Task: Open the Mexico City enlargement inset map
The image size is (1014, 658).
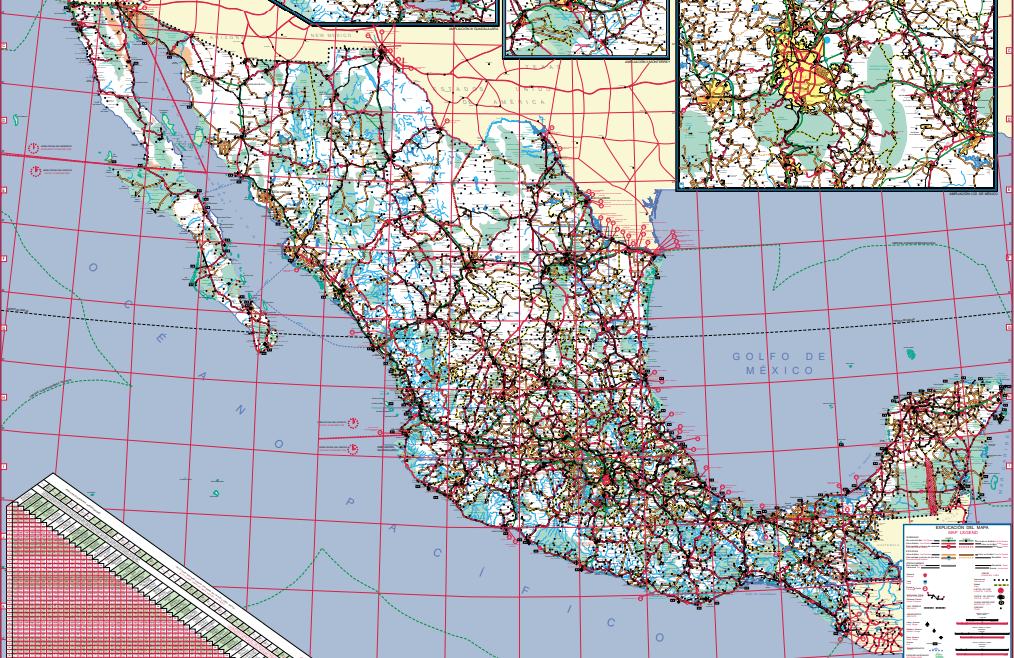Action: point(837,93)
